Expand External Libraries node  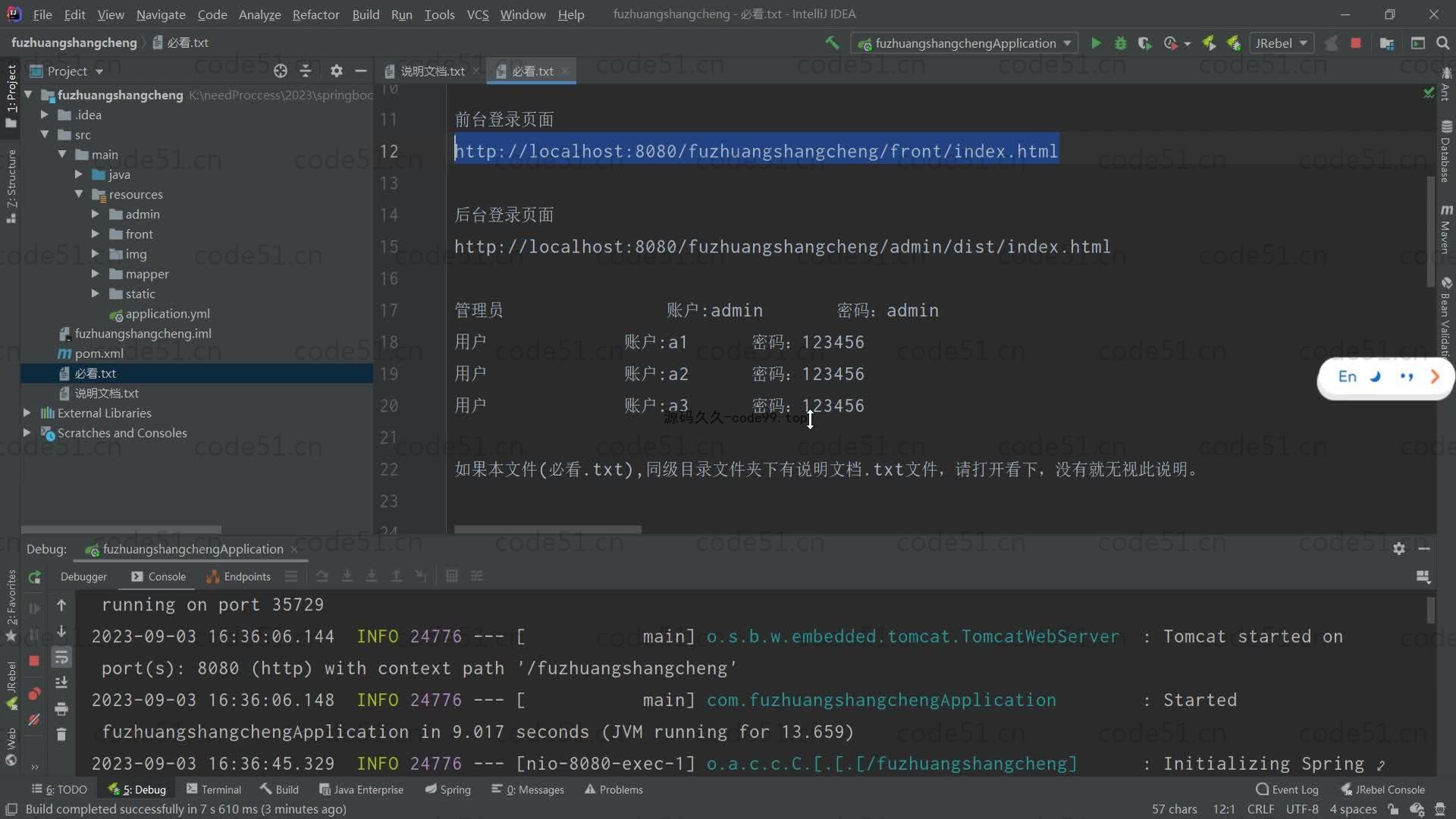27,413
